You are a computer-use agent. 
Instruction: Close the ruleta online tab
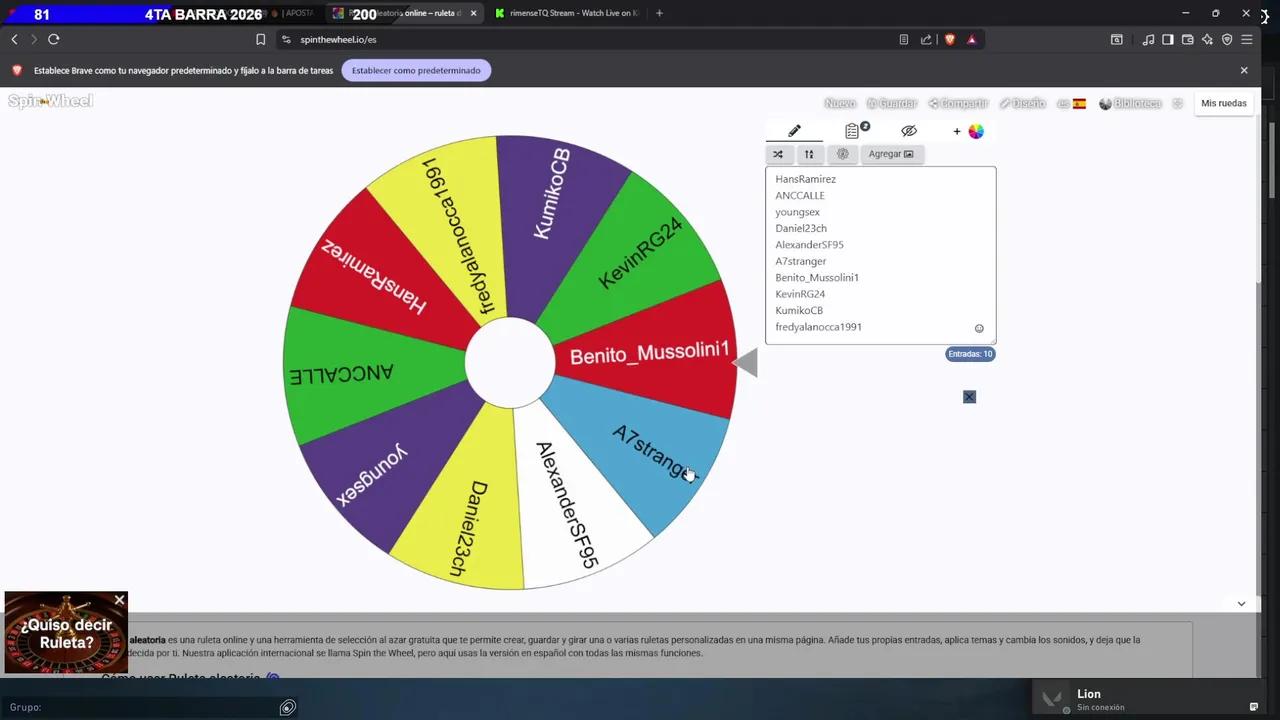point(472,13)
